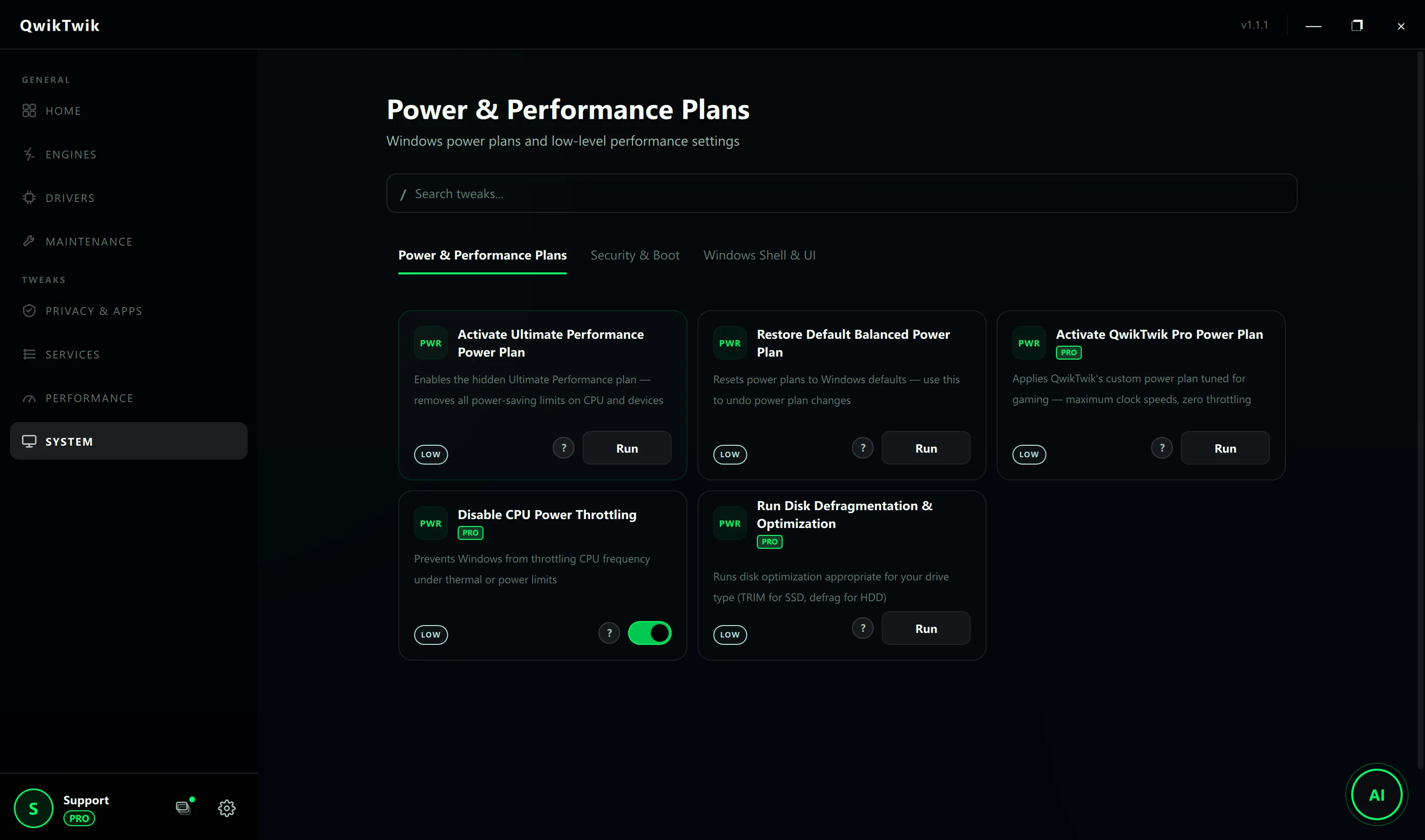Click 'Windows power plans and low-level performance settings' subtitle
This screenshot has width=1425, height=840.
pos(563,141)
